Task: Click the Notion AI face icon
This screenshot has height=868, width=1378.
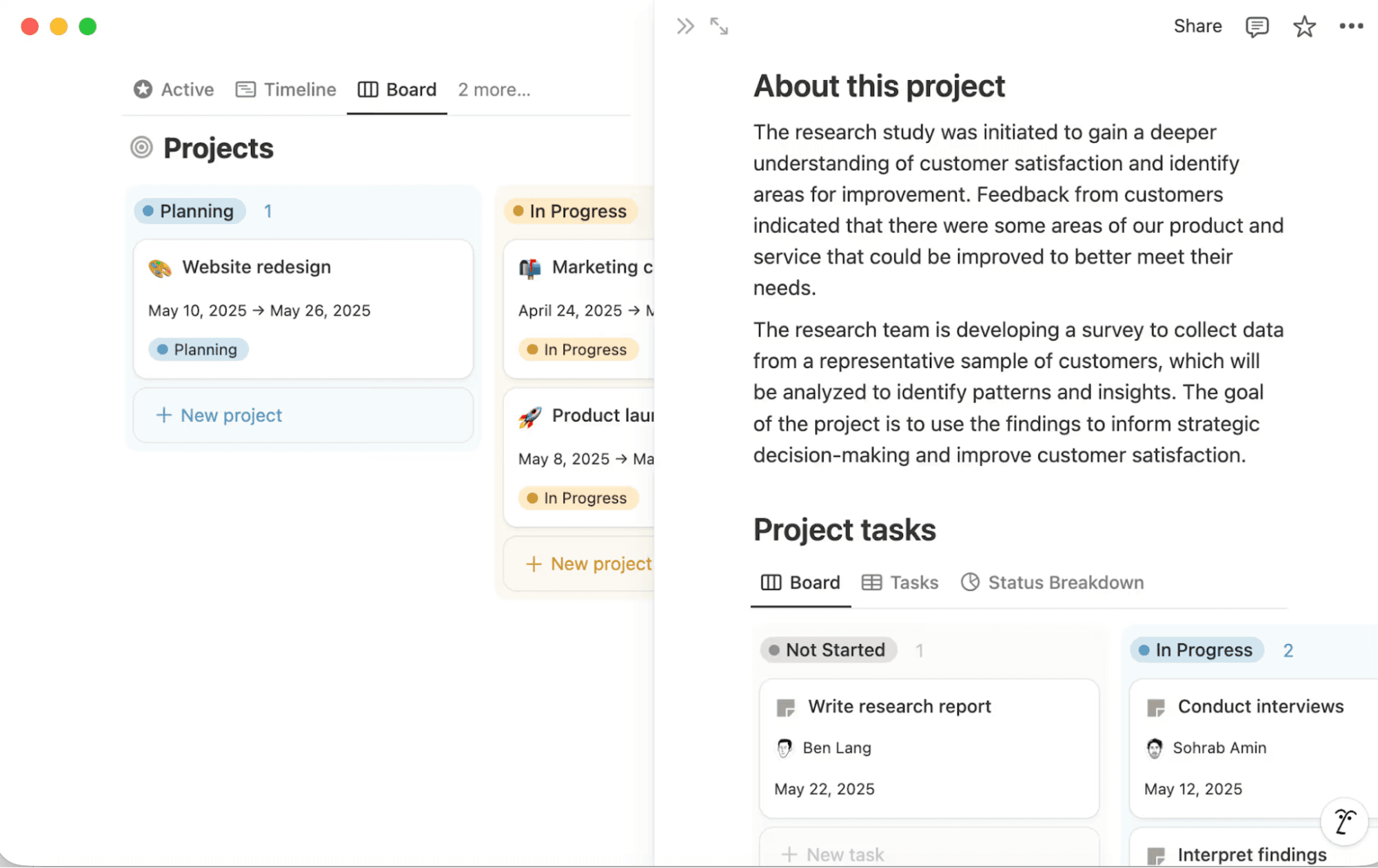Action: pos(1344,822)
